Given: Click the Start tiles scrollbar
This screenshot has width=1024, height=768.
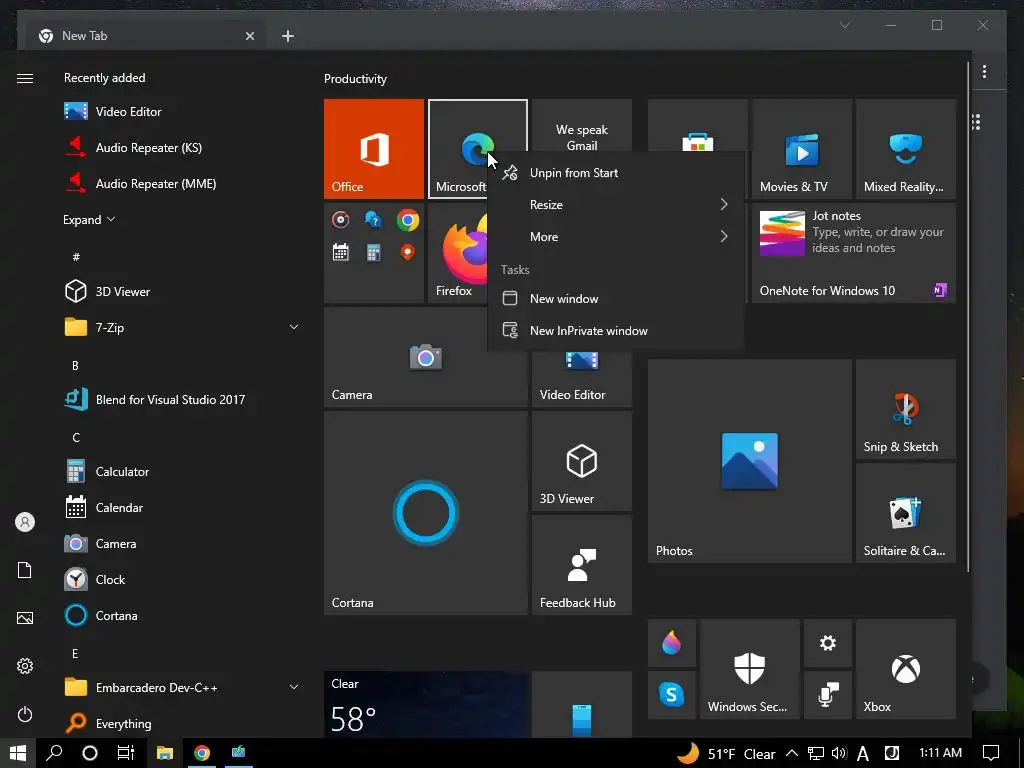Looking at the screenshot, I should [967, 317].
